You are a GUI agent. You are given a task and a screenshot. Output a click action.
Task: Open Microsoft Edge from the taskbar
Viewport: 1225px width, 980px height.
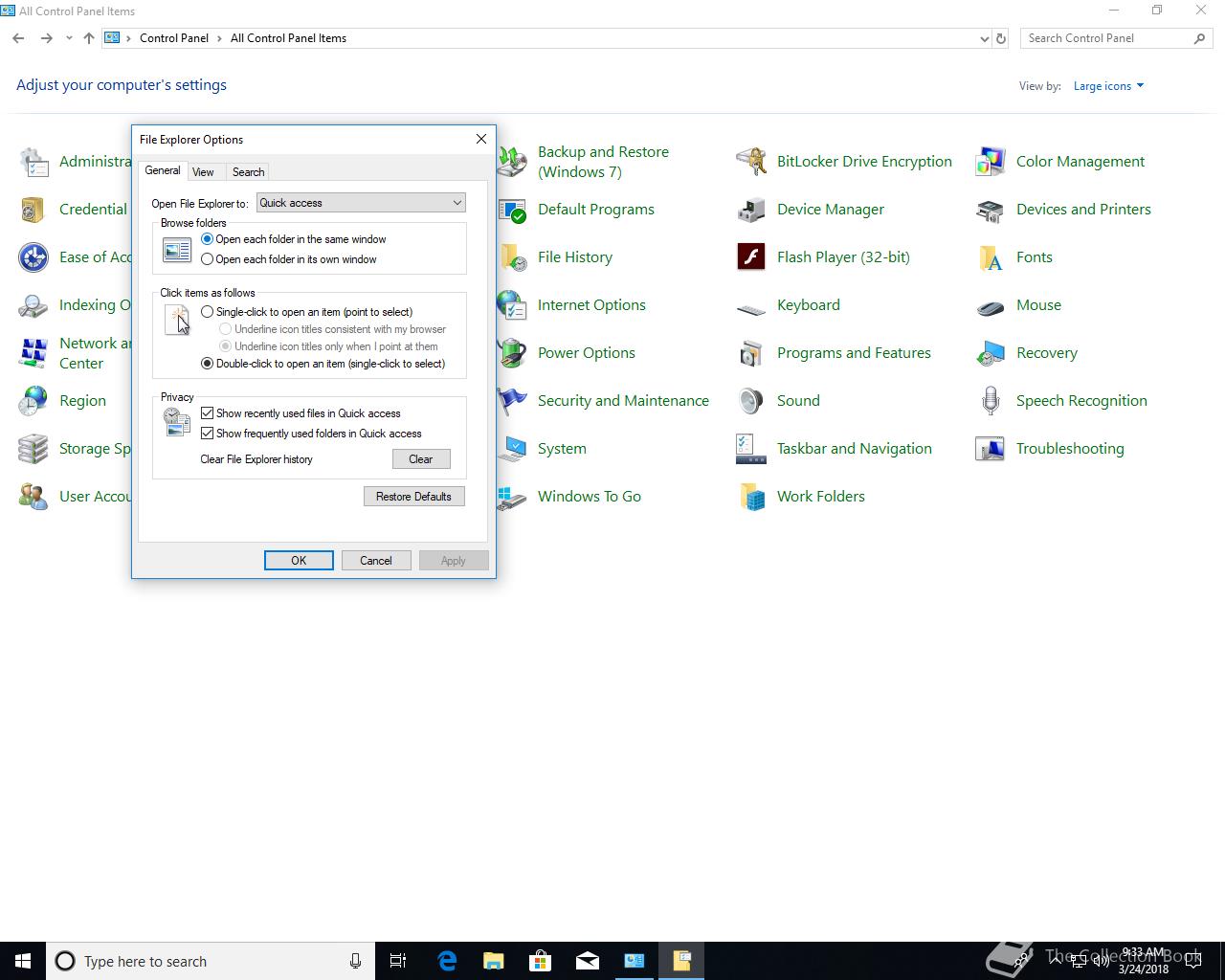click(x=447, y=961)
